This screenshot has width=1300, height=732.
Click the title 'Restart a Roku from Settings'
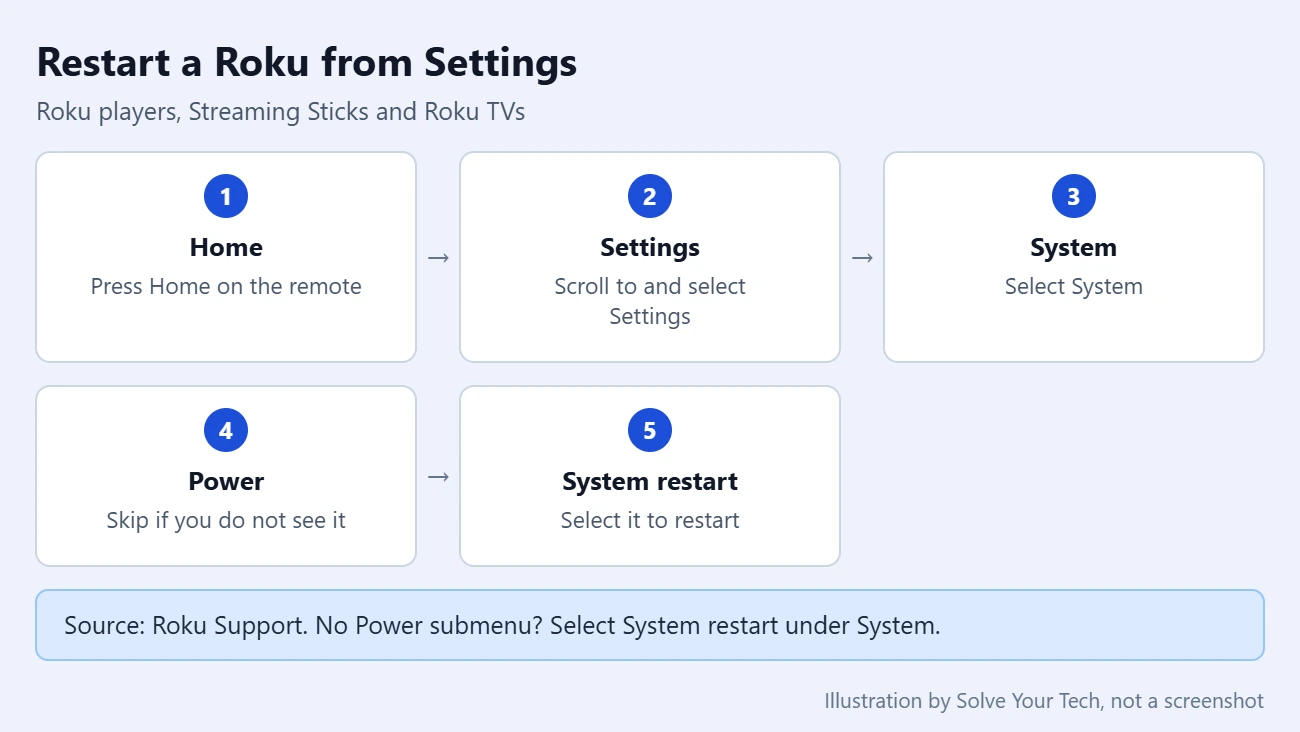307,62
